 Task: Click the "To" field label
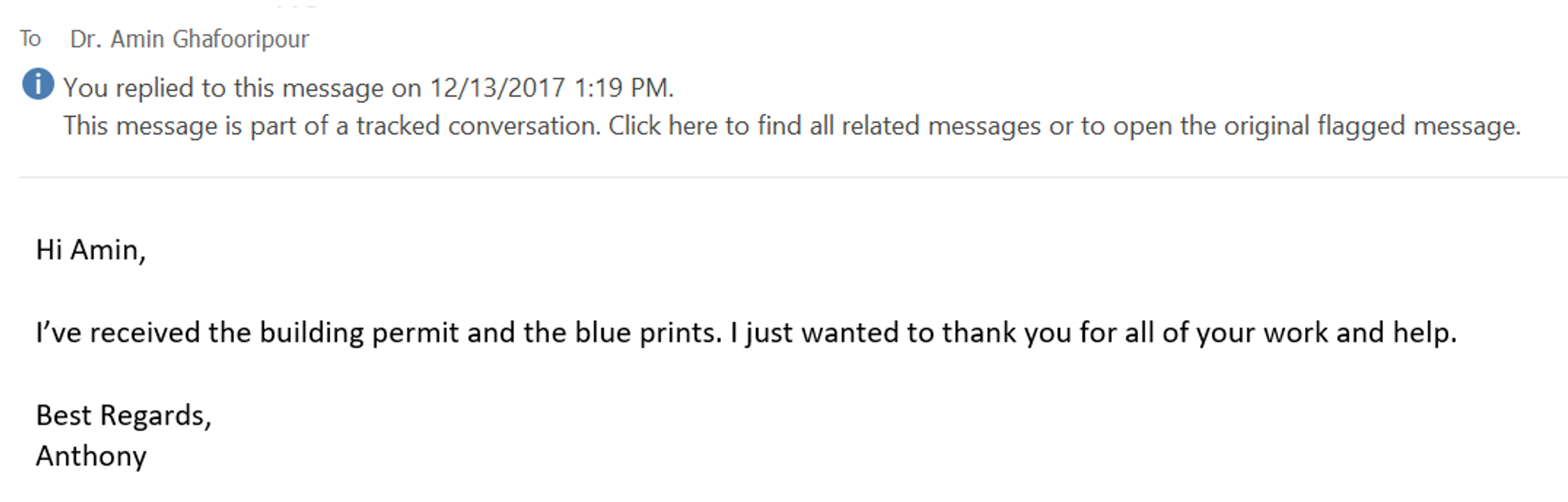click(x=30, y=39)
